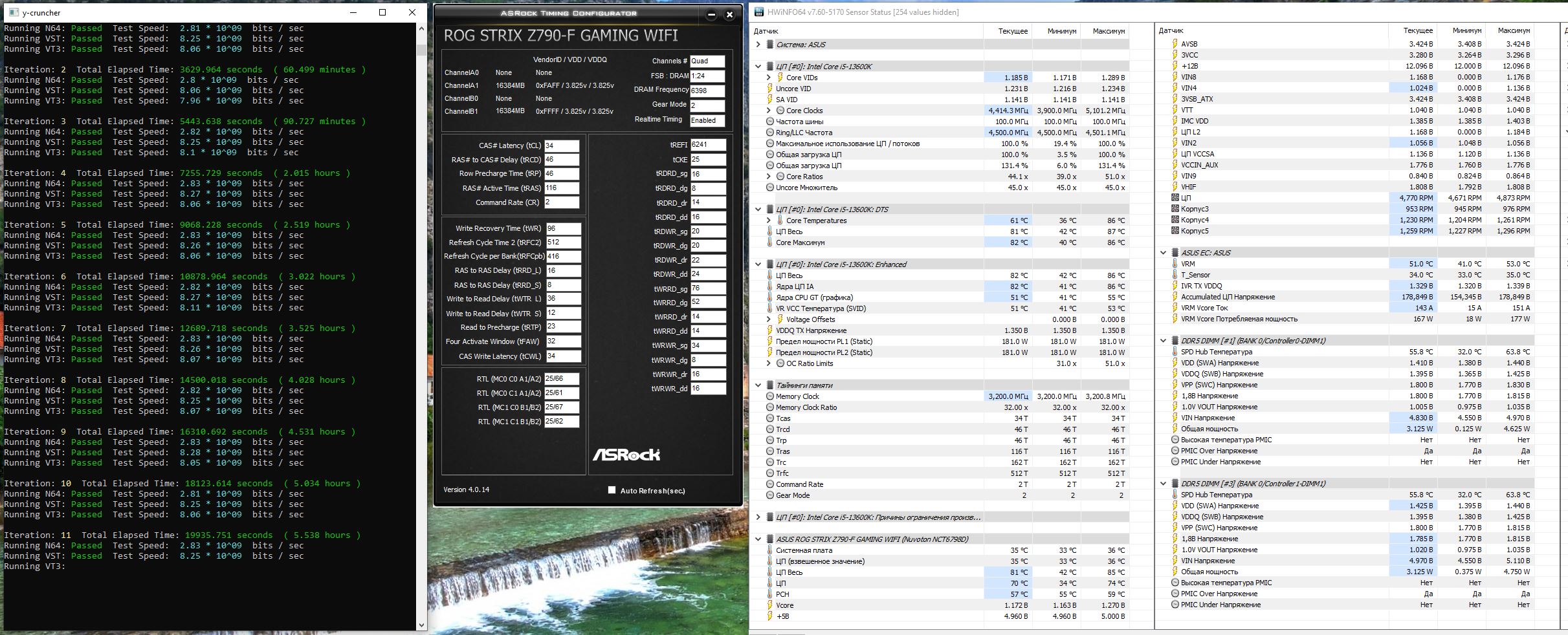
Task: Sort by the right Текущее column header
Action: pos(1412,30)
